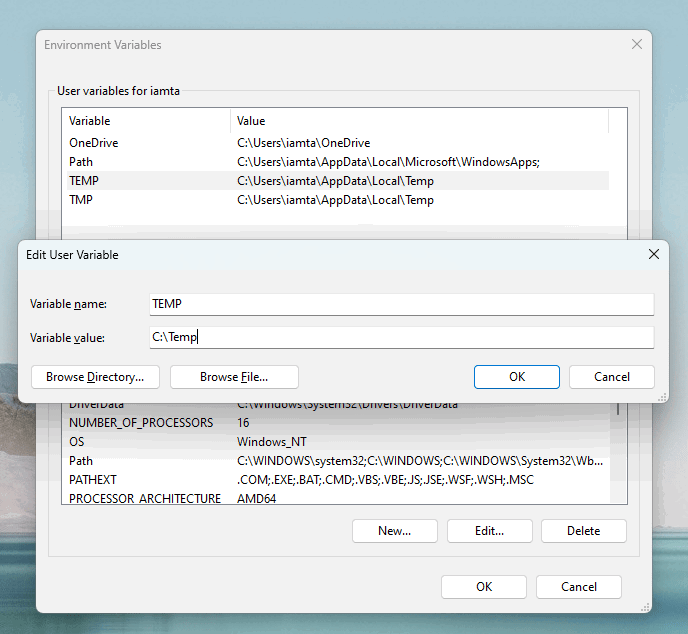688x634 pixels.
Task: Select the OS system variable row
Action: click(x=338, y=441)
